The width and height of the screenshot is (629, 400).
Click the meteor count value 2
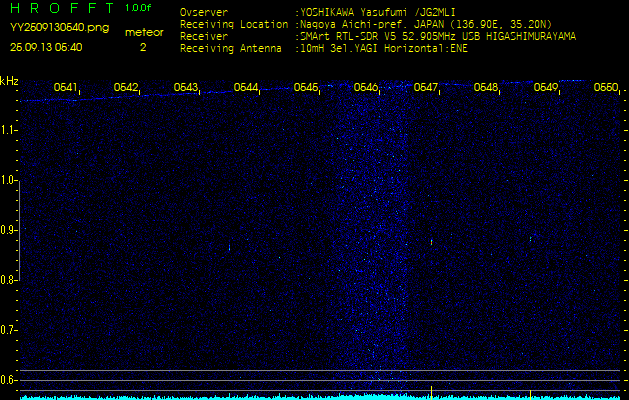pyautogui.click(x=143, y=47)
